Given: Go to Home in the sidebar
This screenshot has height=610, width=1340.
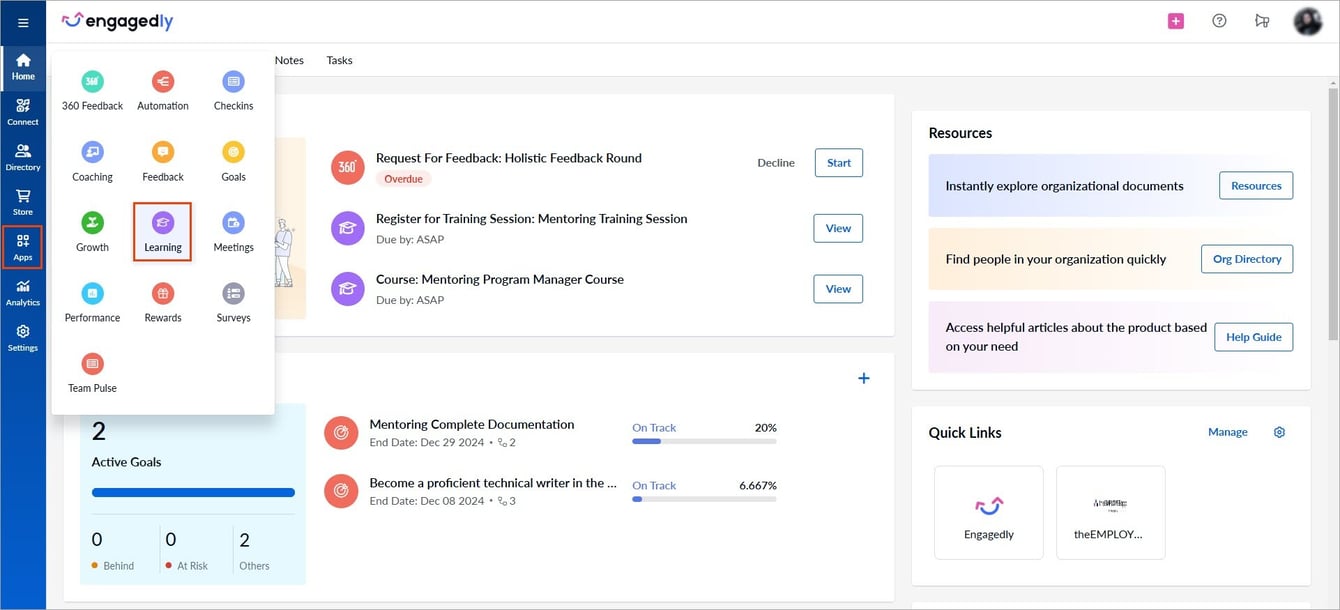Looking at the screenshot, I should [23, 67].
